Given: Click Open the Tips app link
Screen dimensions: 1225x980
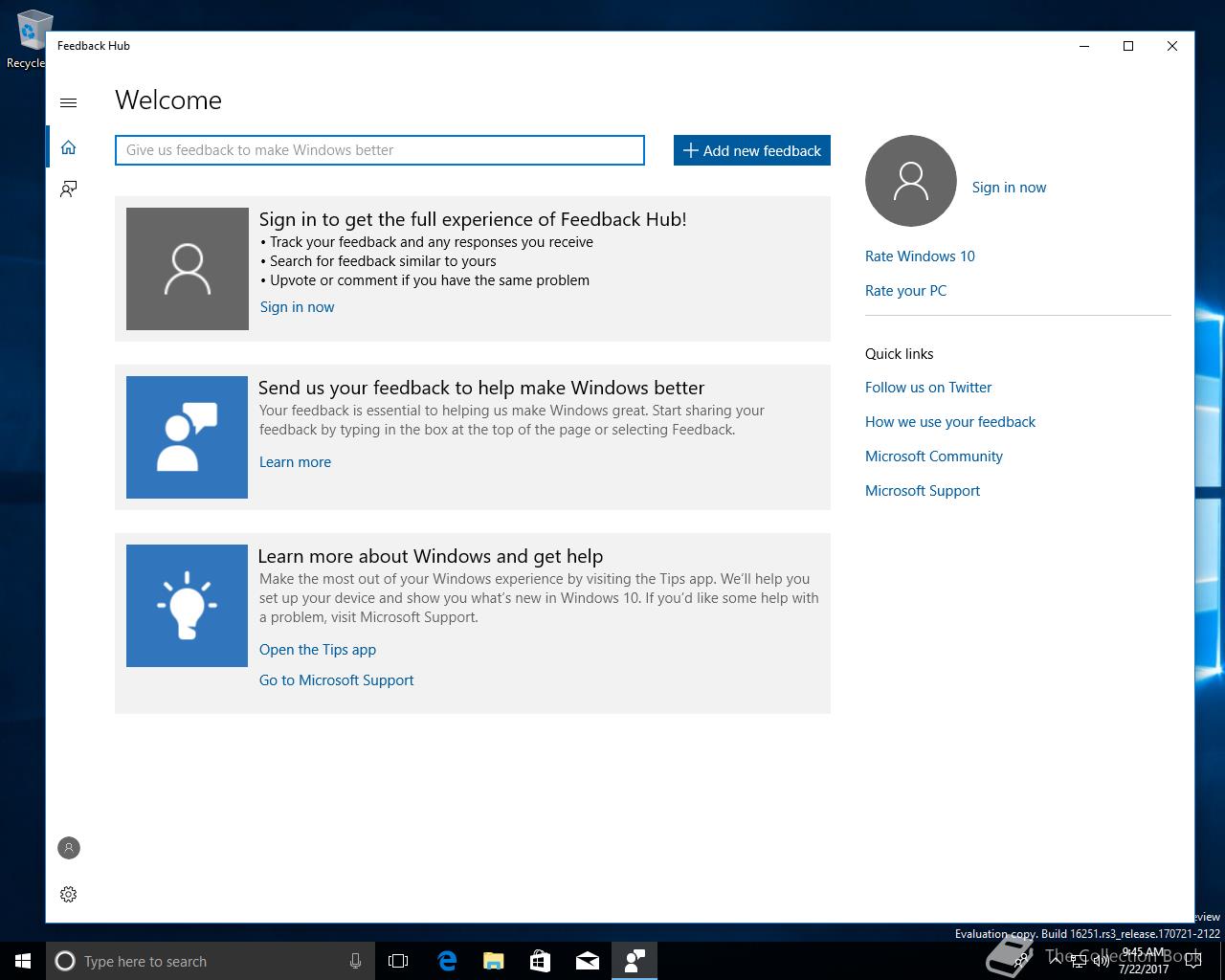Looking at the screenshot, I should coord(318,650).
